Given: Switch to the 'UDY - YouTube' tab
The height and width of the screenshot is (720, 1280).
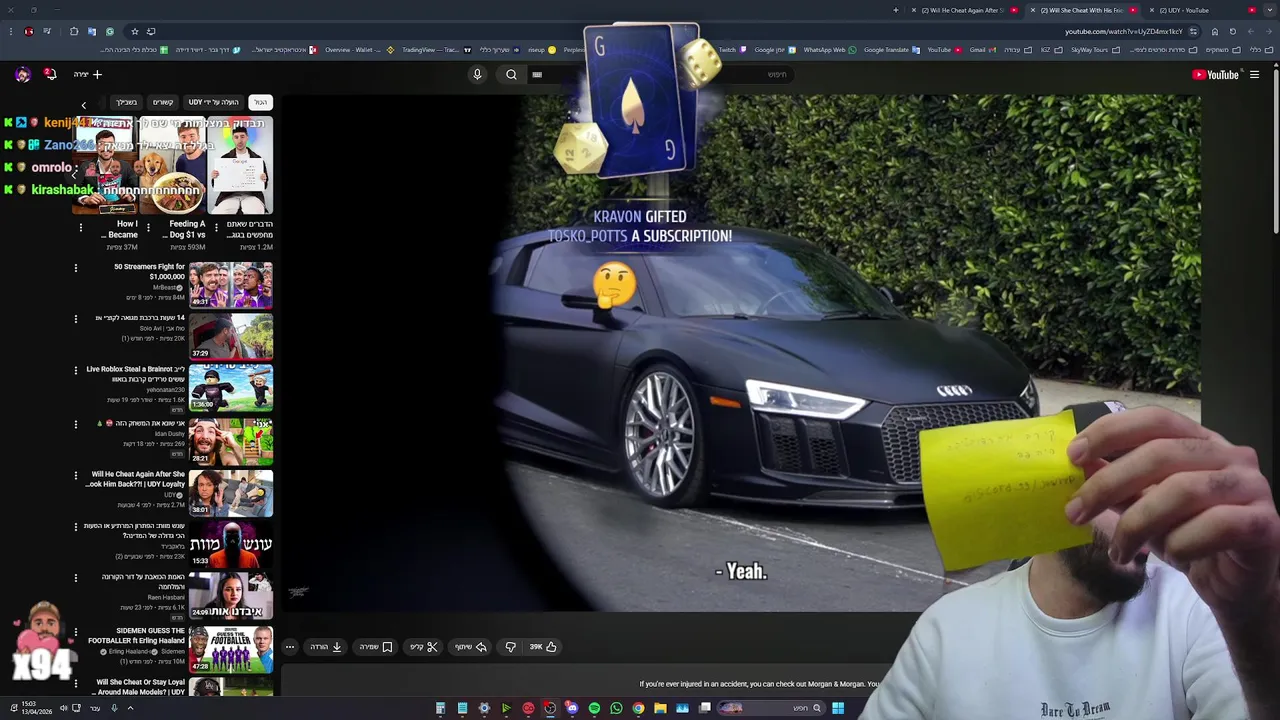Looking at the screenshot, I should point(1200,10).
